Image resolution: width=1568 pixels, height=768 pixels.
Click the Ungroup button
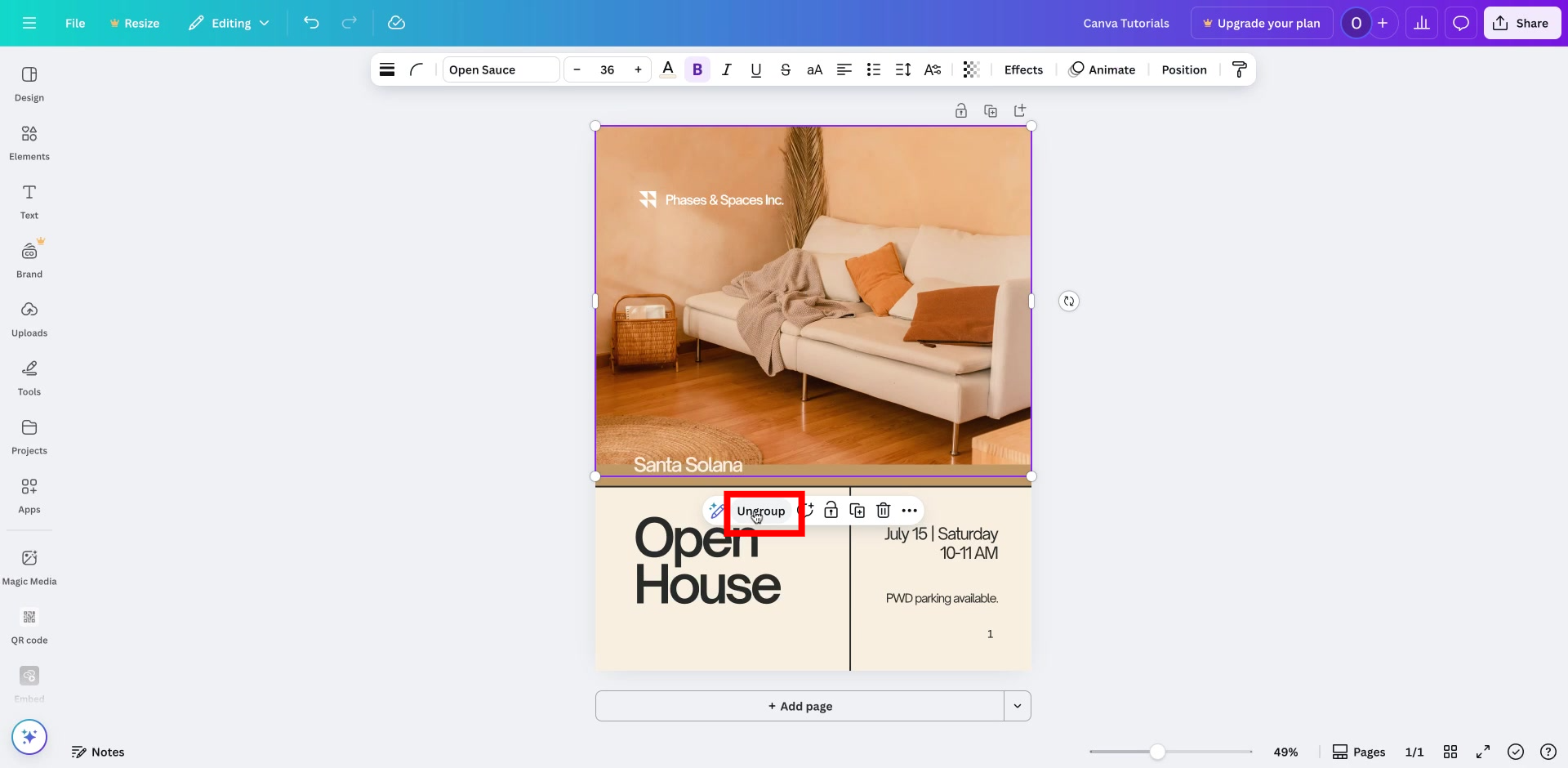coord(761,511)
